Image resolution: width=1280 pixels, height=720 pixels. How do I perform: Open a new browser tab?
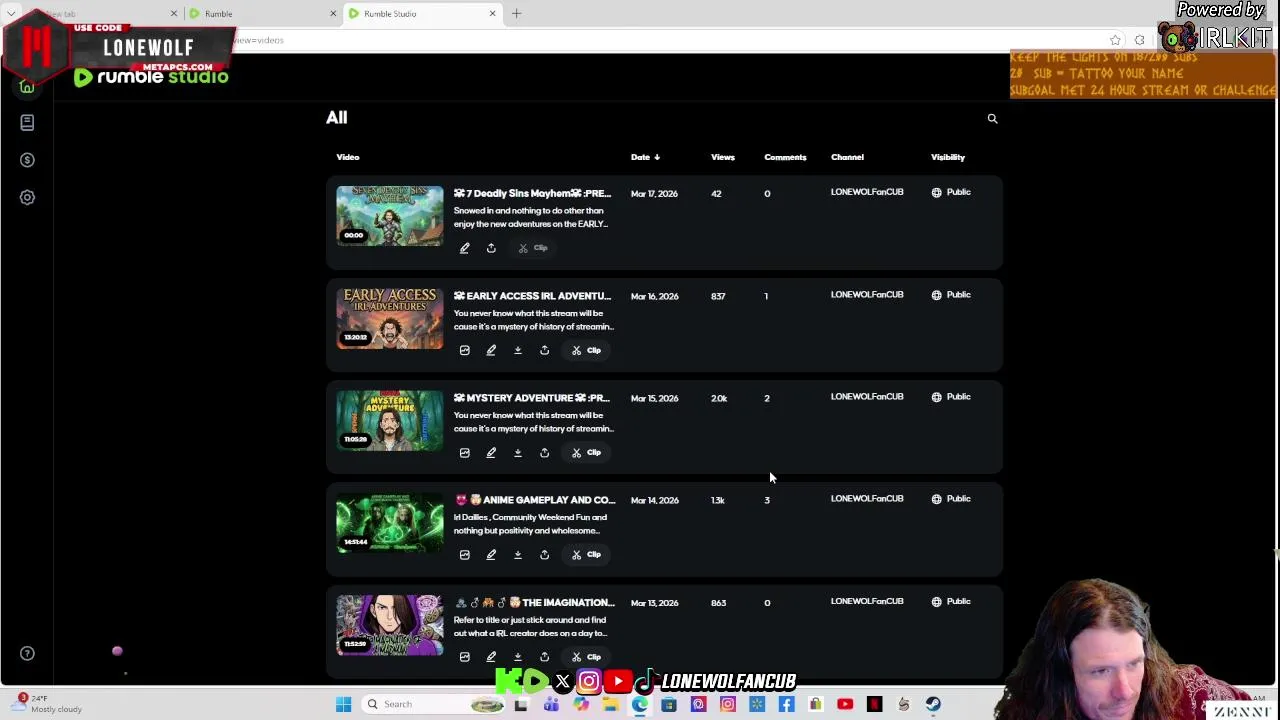point(516,14)
